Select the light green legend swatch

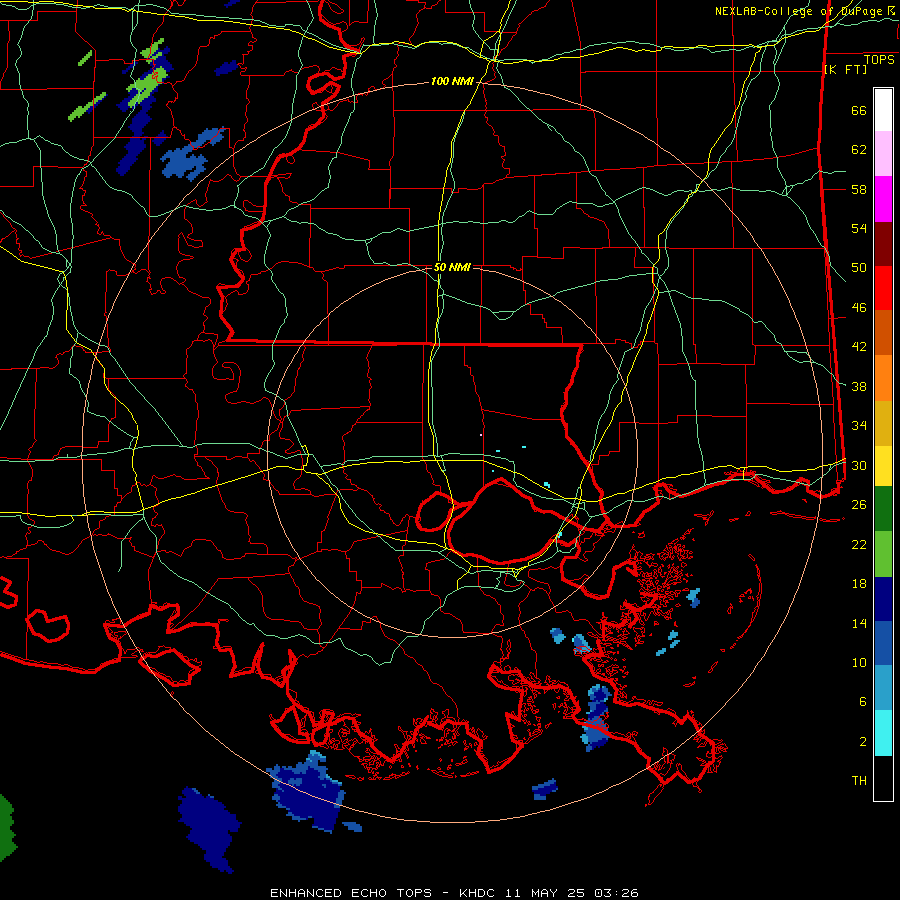tap(883, 554)
